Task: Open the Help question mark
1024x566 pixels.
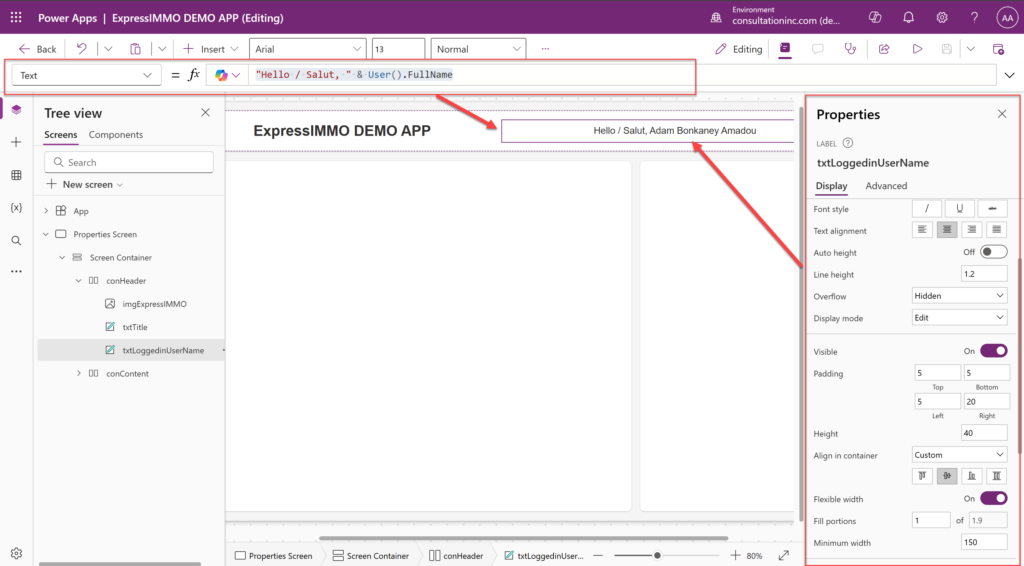Action: [974, 18]
